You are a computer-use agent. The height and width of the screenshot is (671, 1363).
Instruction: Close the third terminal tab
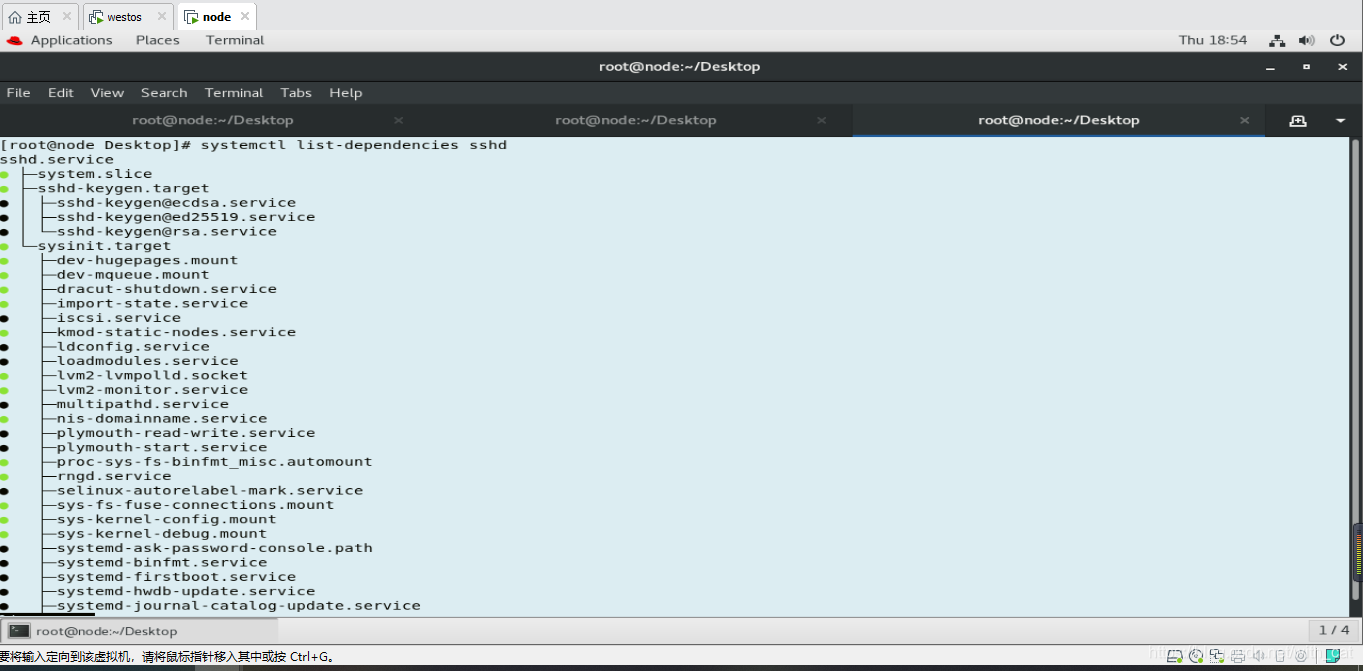click(x=1245, y=120)
